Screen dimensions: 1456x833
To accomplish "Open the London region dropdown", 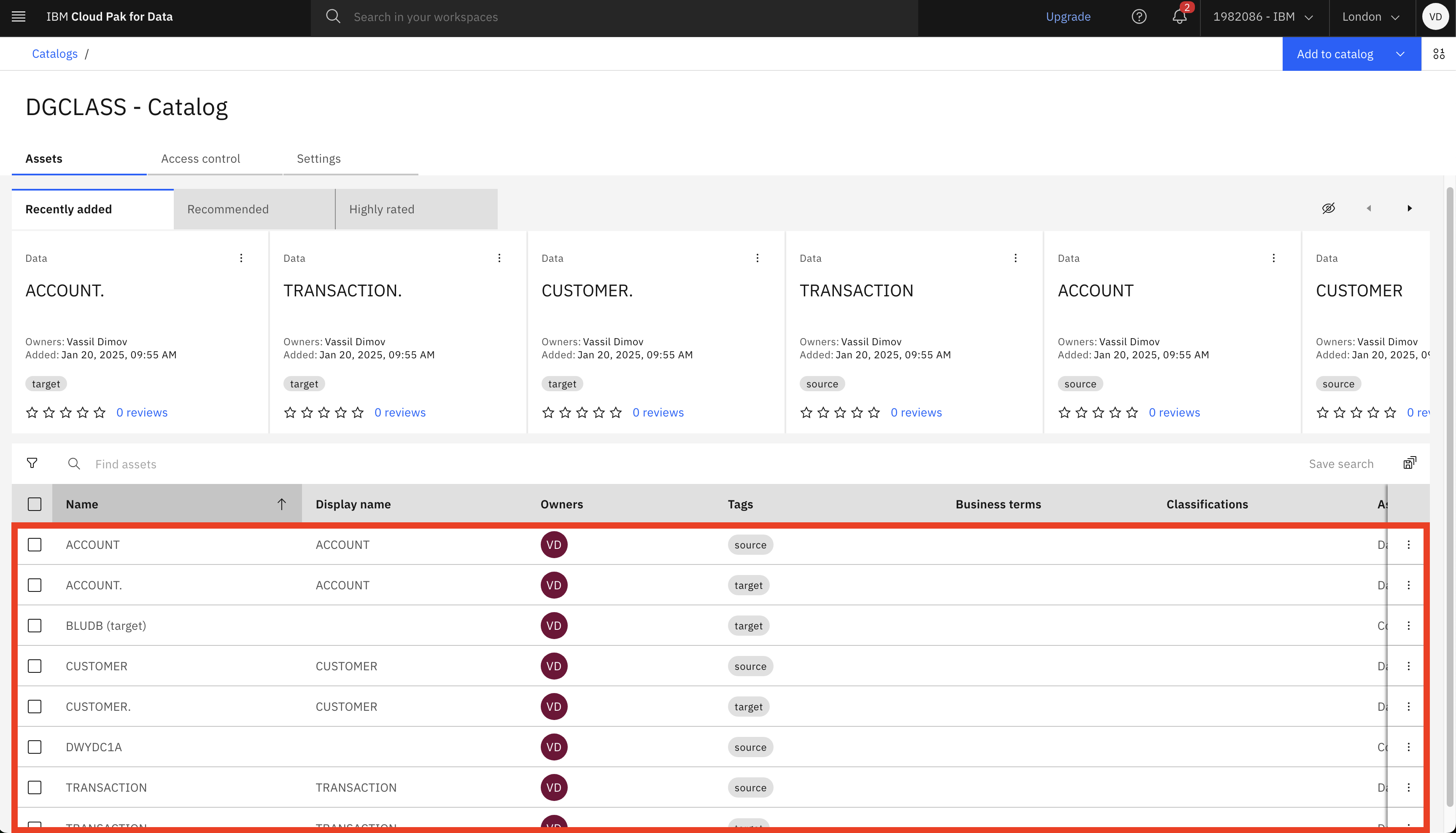I will point(1371,17).
